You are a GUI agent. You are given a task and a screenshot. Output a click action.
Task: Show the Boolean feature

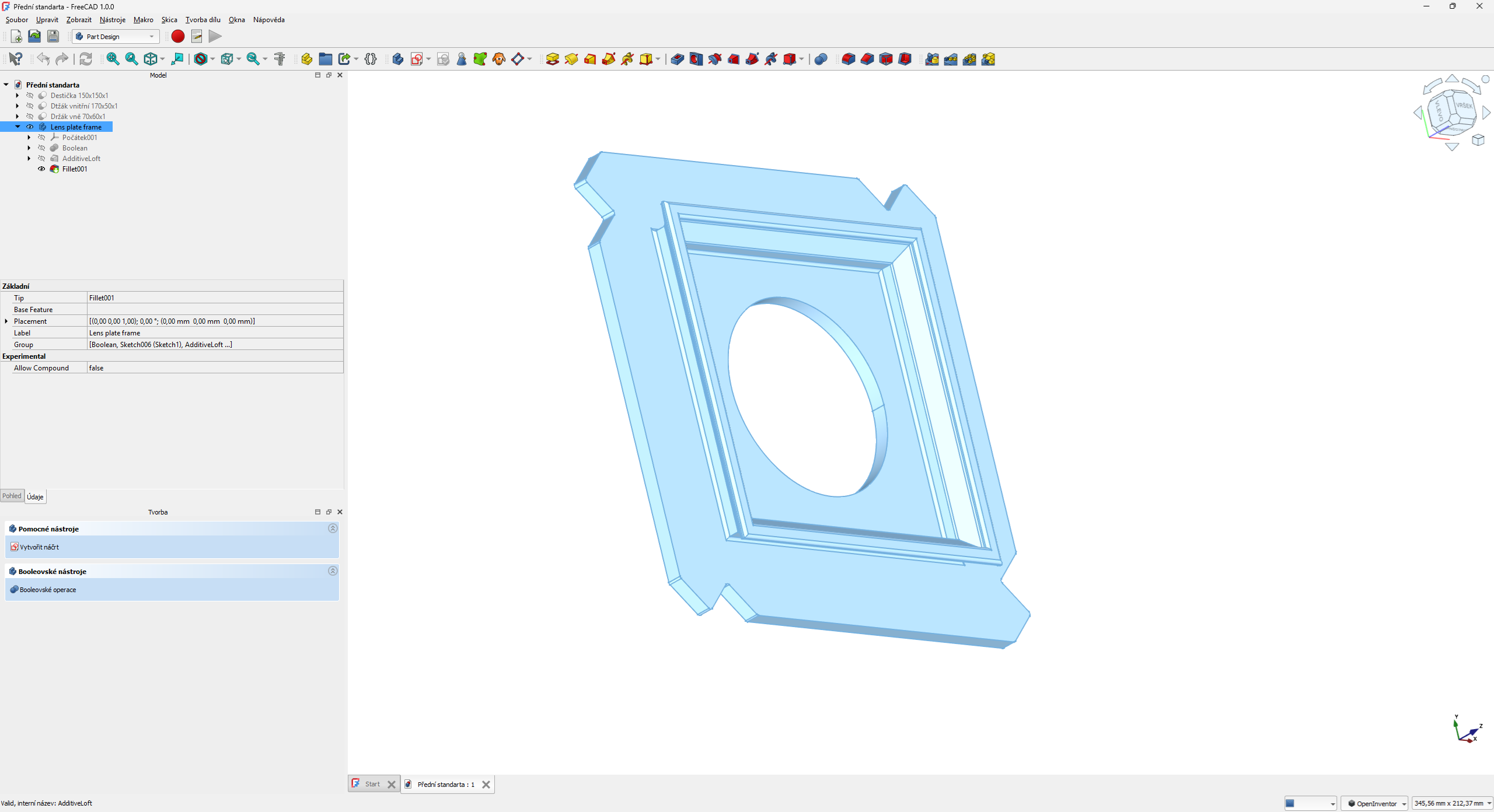[x=41, y=148]
